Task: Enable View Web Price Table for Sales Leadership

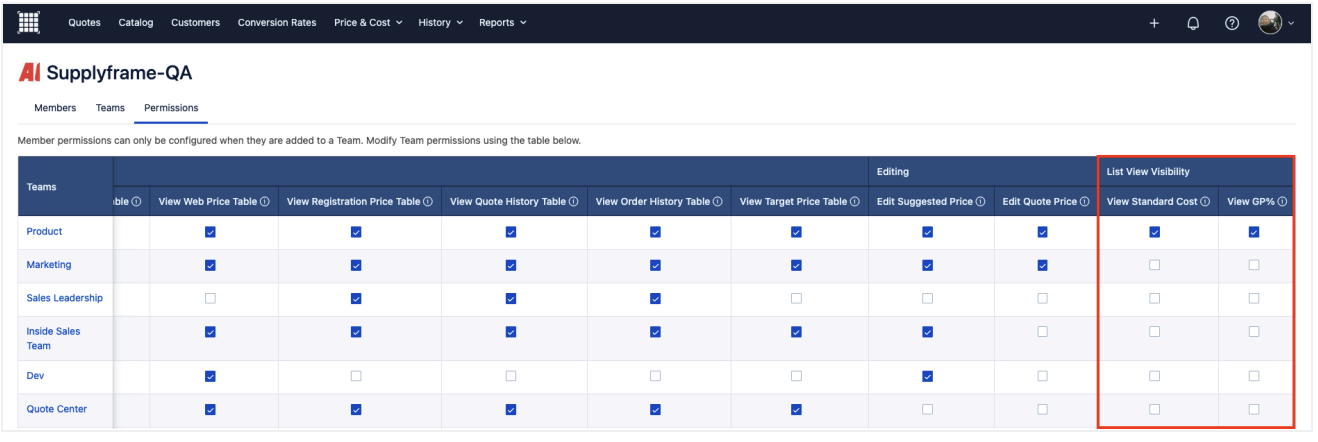Action: click(x=210, y=298)
